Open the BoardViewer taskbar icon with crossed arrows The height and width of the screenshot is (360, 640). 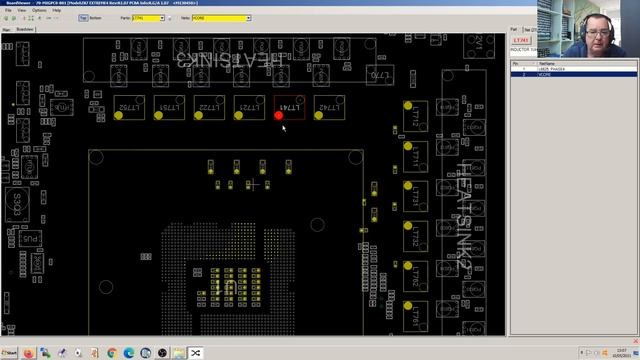point(196,353)
